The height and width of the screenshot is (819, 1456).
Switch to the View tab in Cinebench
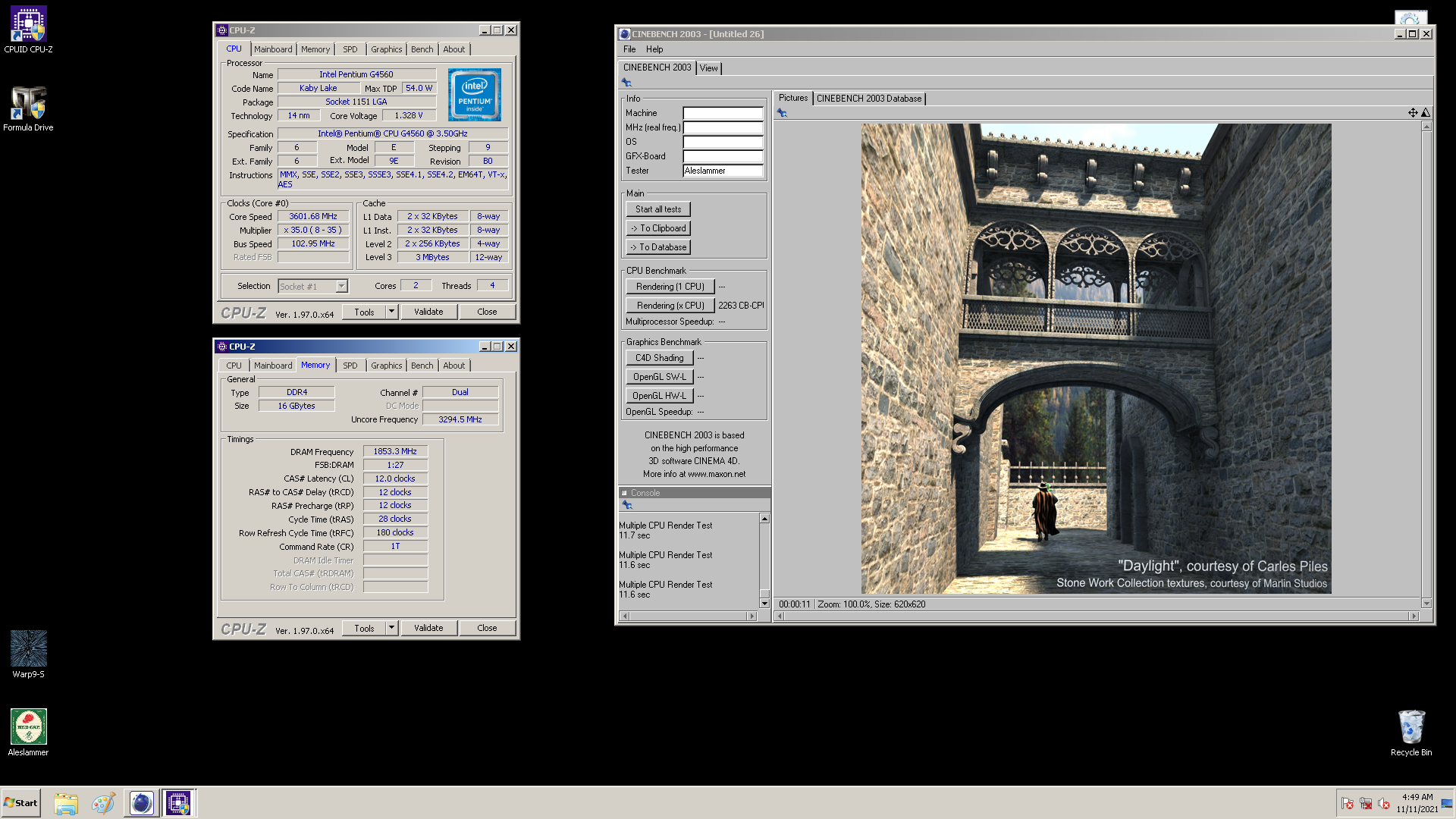(708, 68)
